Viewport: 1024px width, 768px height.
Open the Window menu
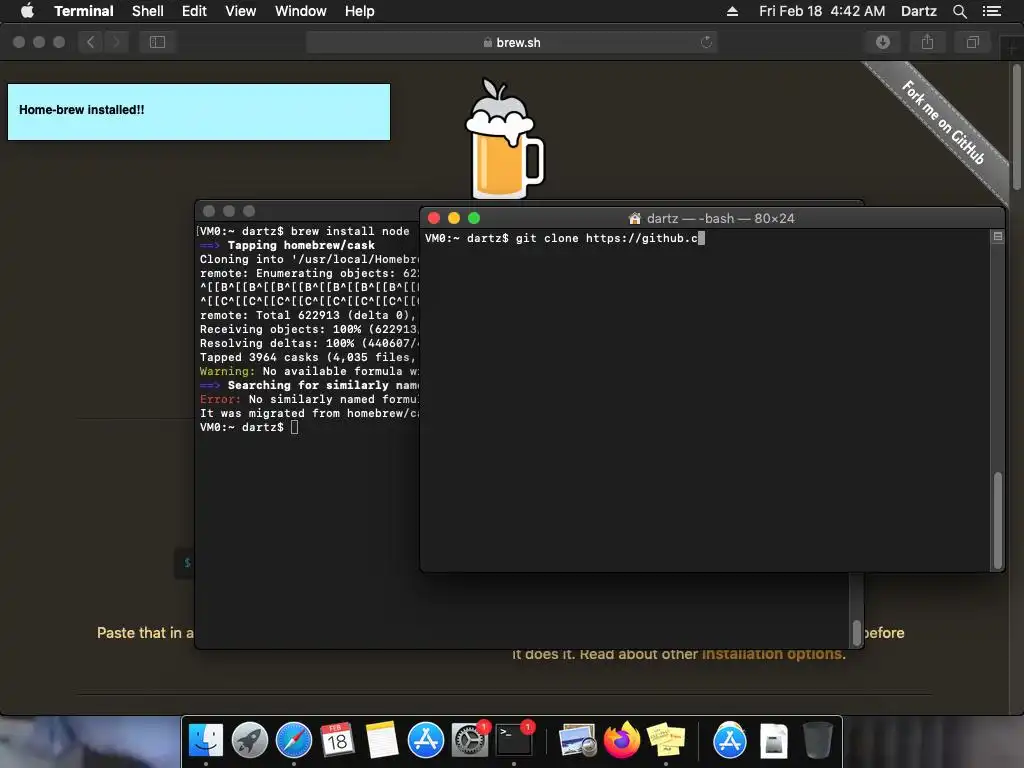coord(300,11)
